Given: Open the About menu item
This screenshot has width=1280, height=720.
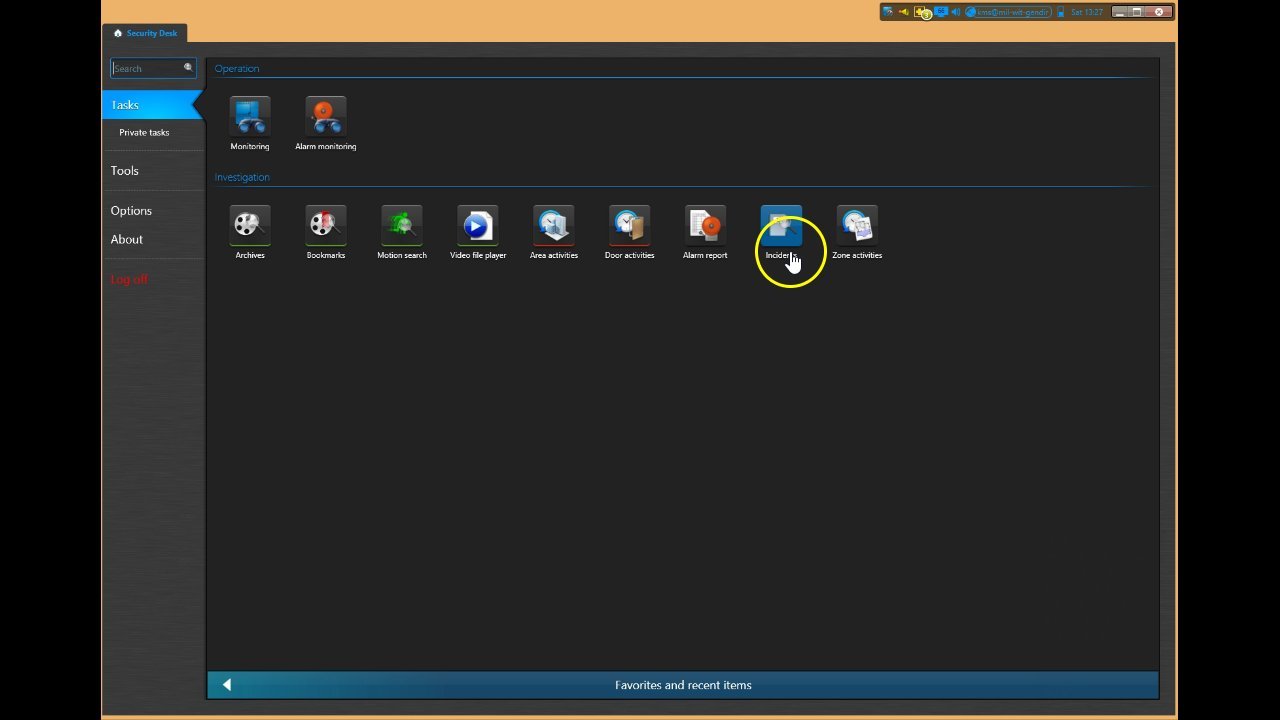Looking at the screenshot, I should coord(127,239).
